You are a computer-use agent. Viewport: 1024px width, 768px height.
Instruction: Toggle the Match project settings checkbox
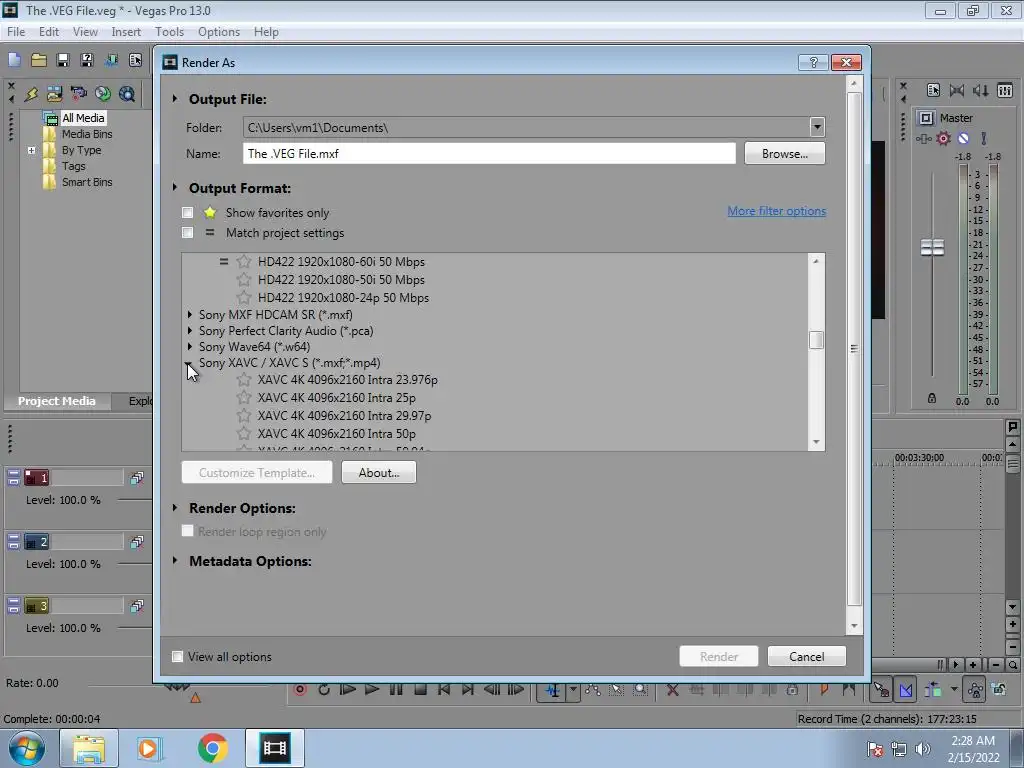(187, 232)
